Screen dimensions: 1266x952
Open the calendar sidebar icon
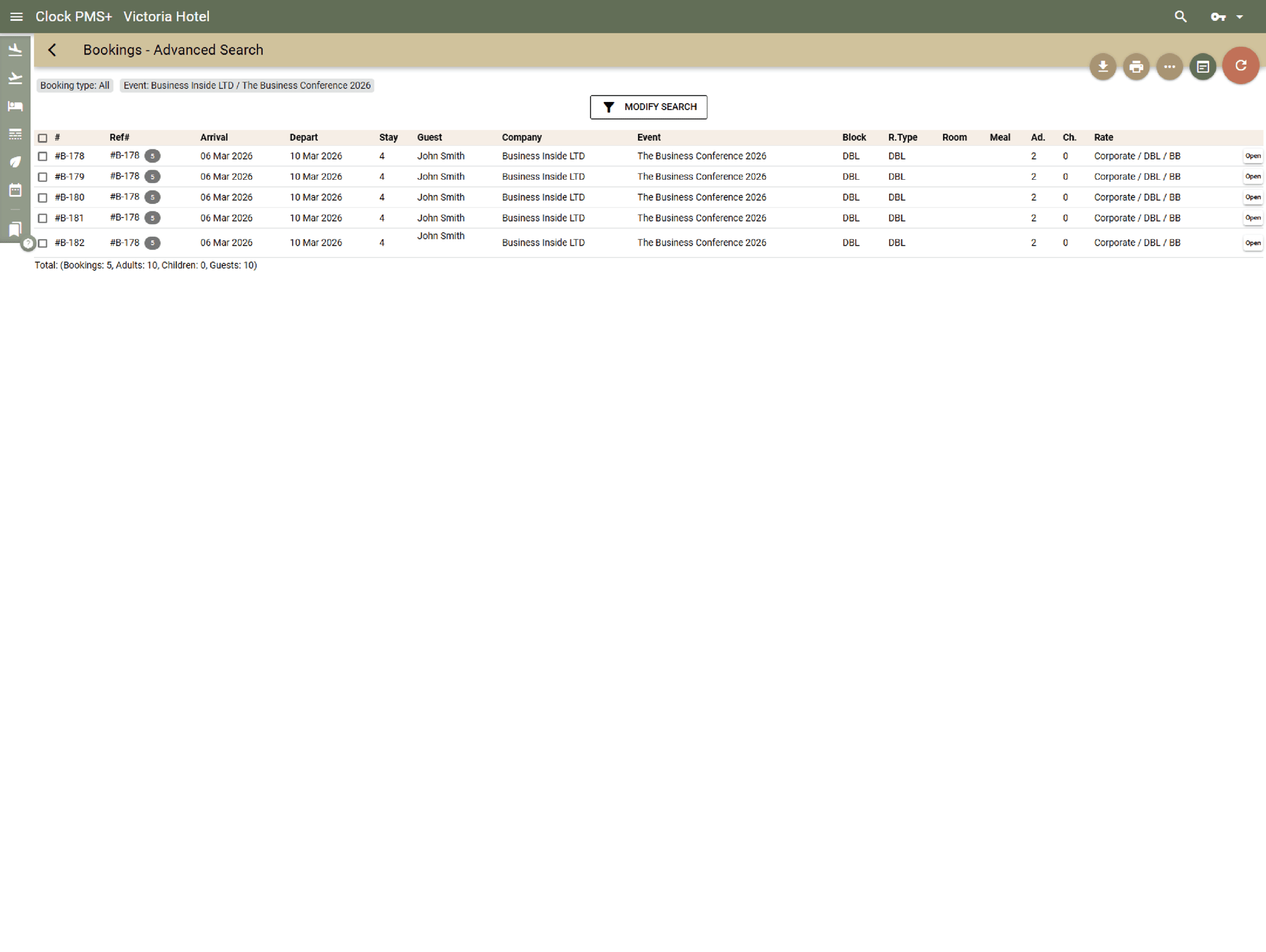[x=15, y=190]
